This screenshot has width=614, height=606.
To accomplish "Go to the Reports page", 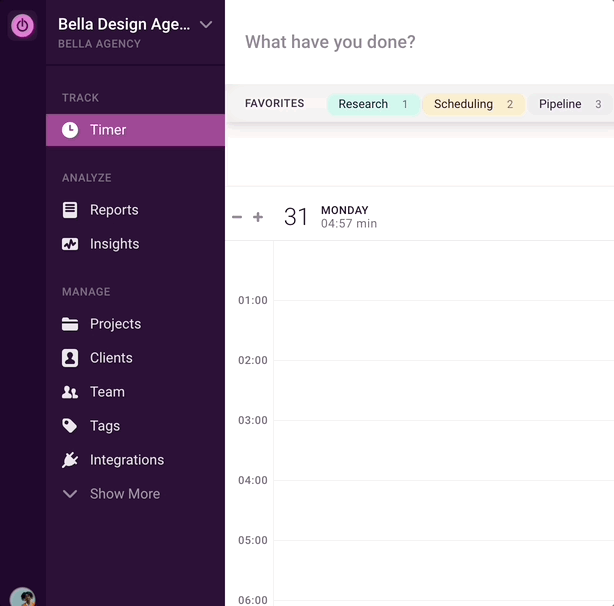I will coord(114,210).
